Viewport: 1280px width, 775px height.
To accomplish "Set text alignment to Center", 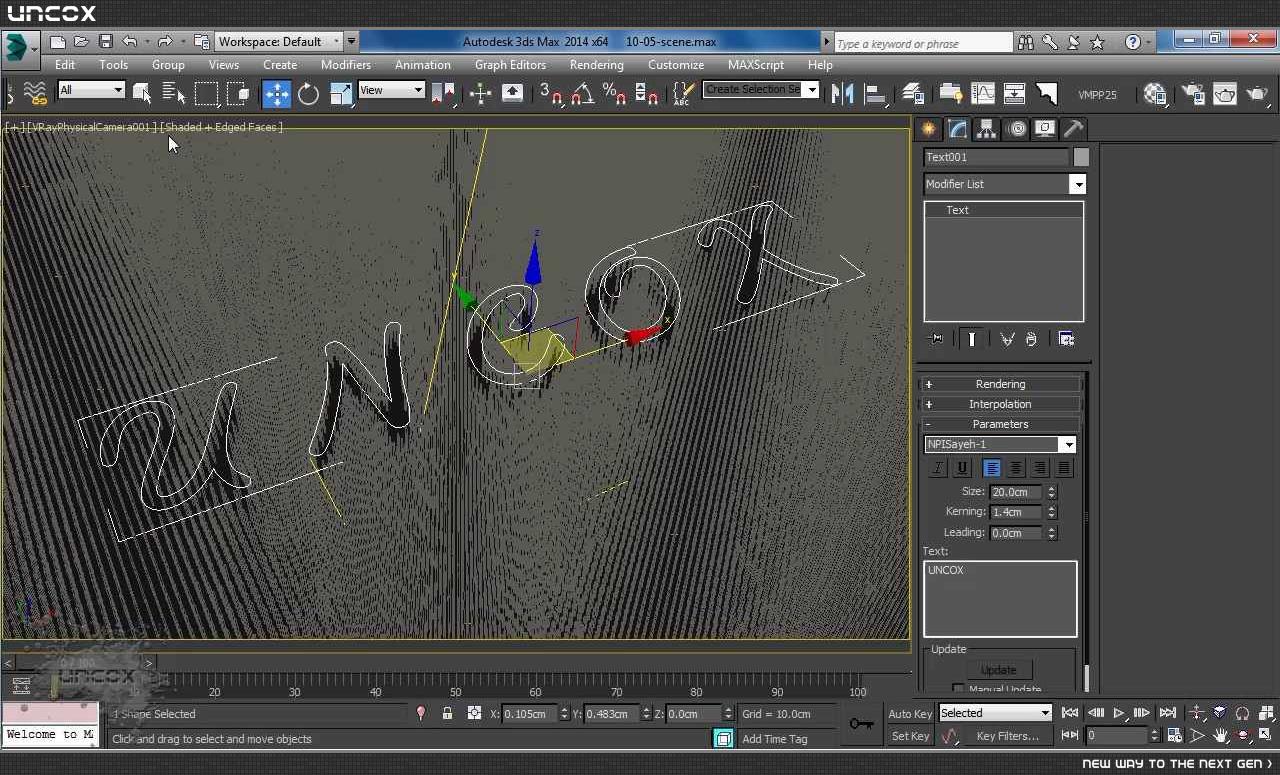I will click(1016, 468).
